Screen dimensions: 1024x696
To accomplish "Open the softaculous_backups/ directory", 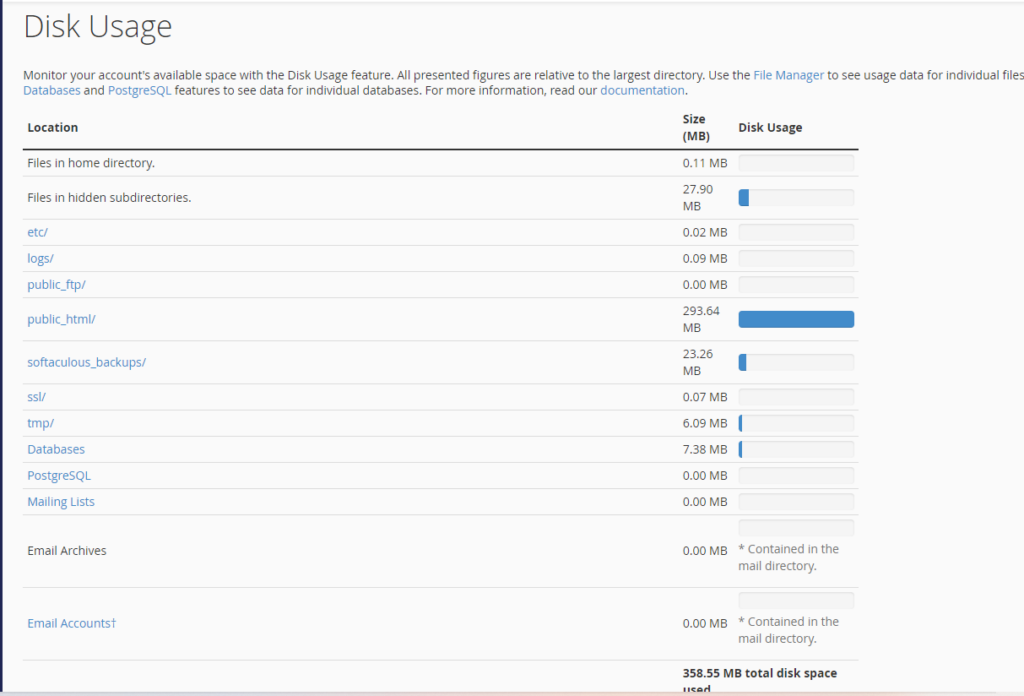I will 86,362.
